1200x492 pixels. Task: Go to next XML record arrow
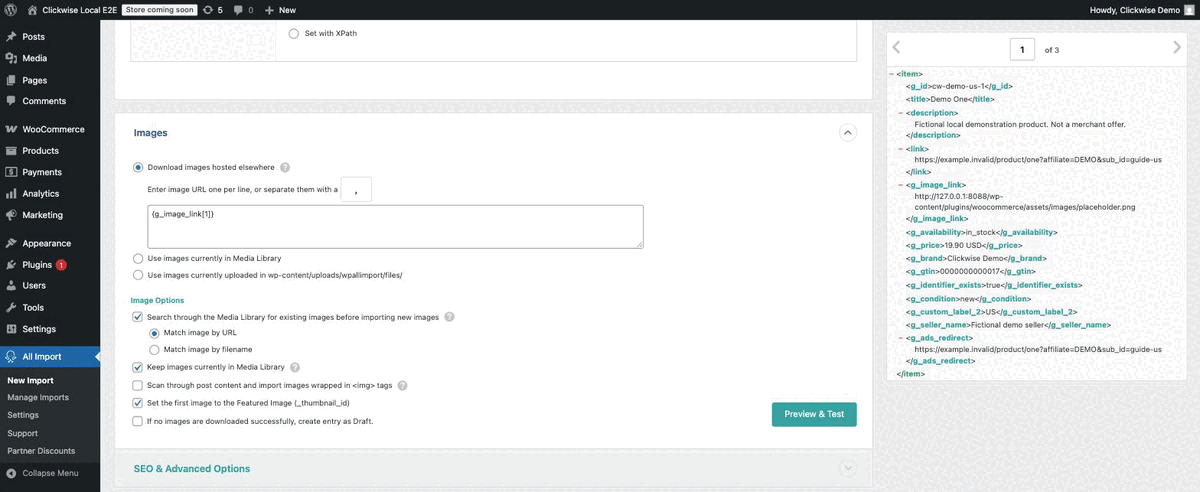1177,48
